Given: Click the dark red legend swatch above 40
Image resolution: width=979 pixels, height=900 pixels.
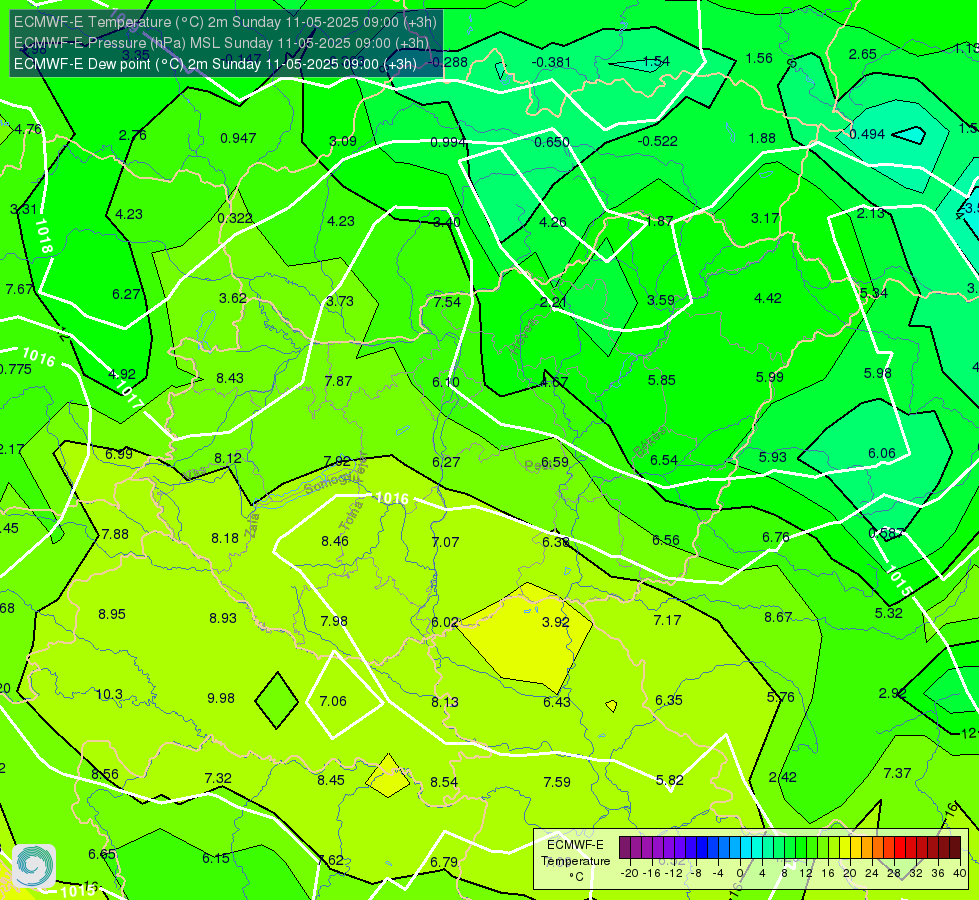Looking at the screenshot, I should (x=955, y=848).
